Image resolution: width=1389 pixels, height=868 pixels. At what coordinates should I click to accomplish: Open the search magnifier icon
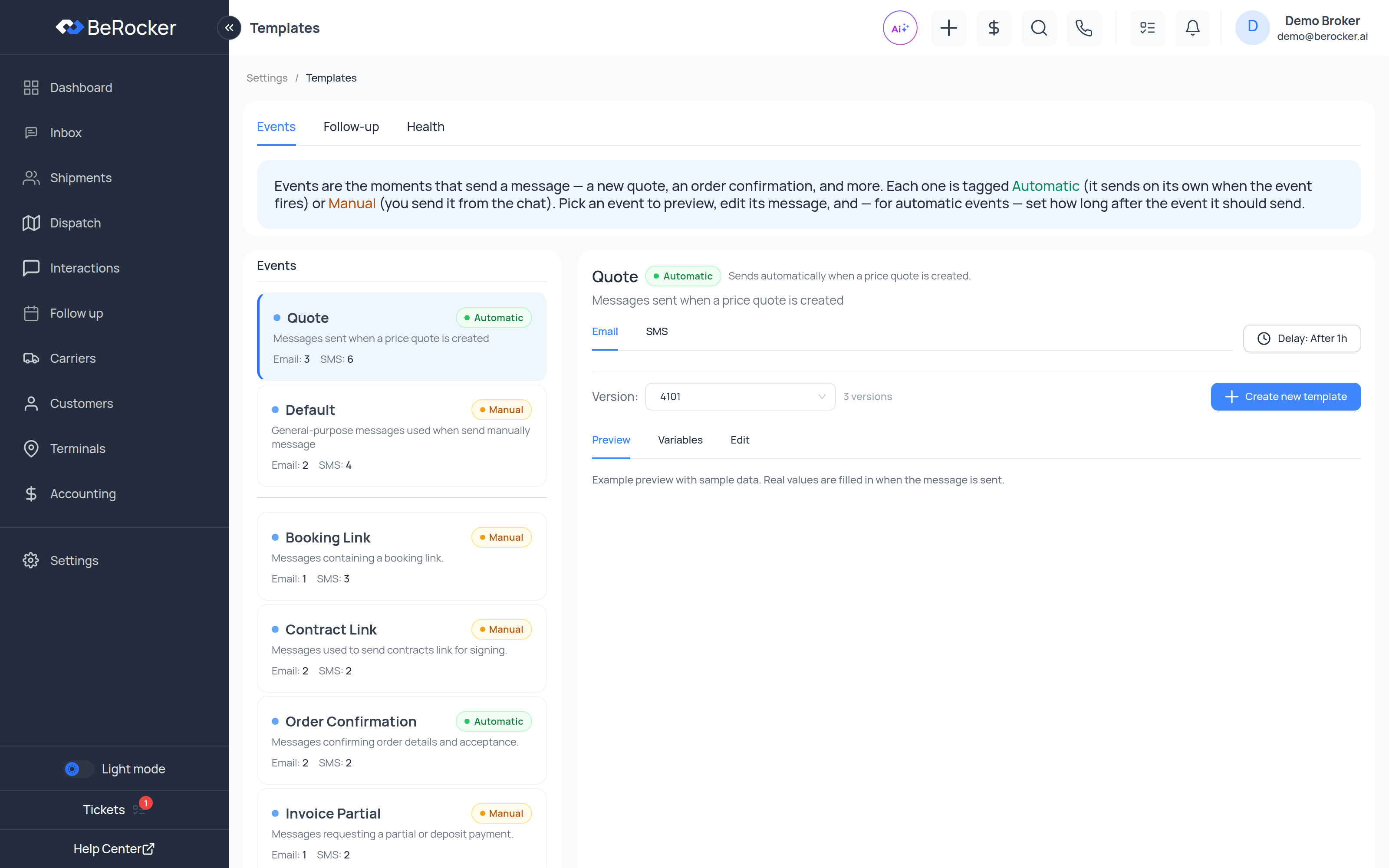pos(1039,27)
